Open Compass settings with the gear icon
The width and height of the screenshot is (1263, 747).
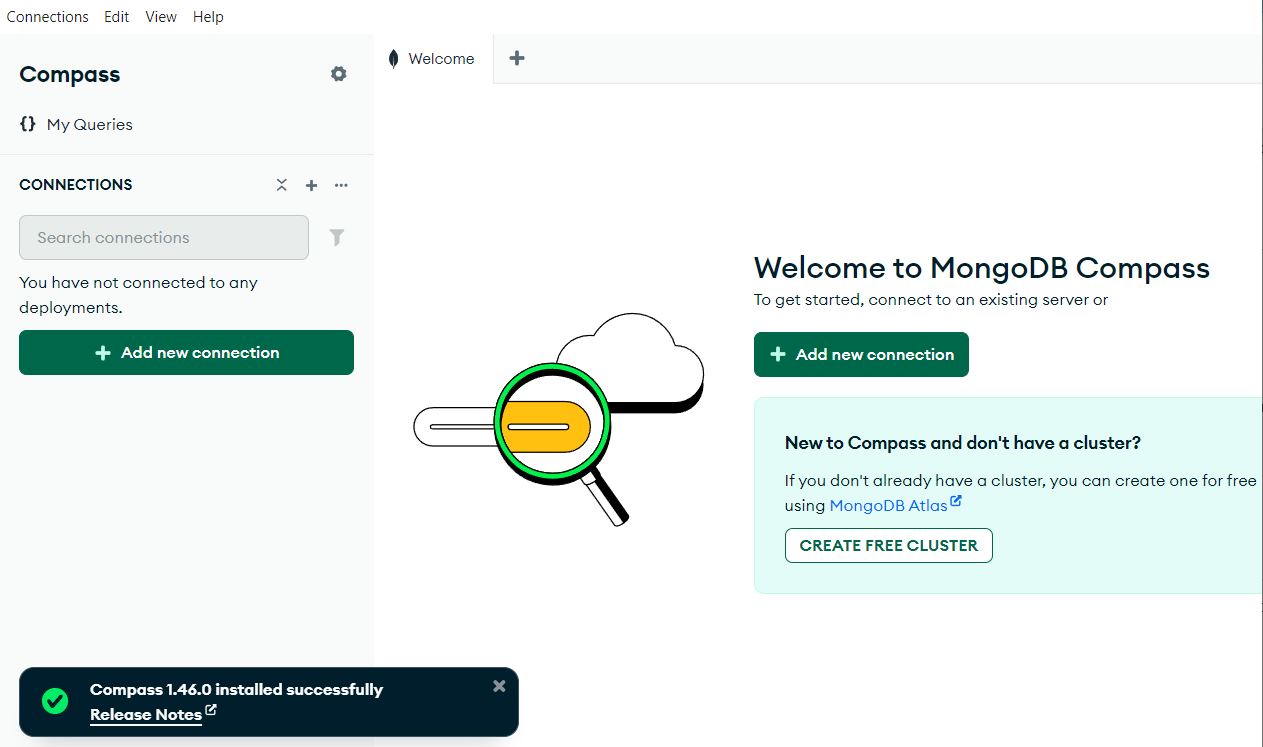(x=338, y=73)
